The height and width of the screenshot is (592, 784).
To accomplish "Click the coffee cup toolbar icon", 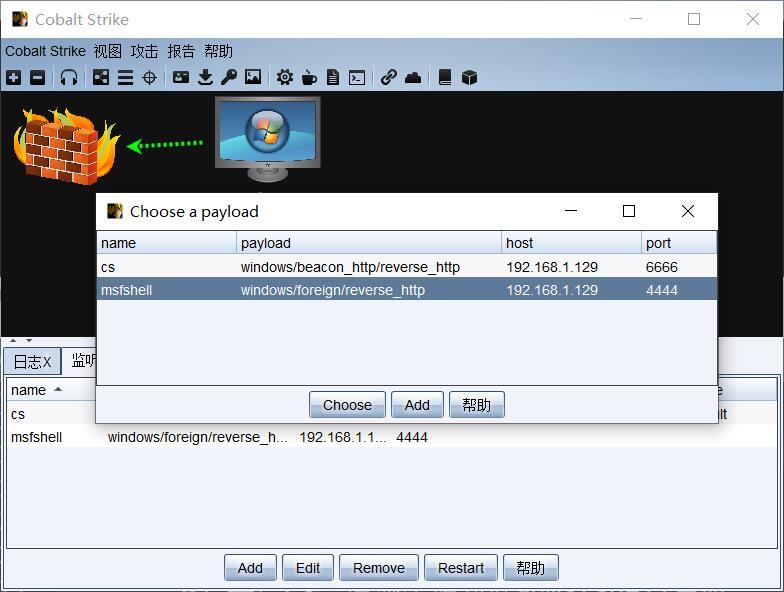I will tap(309, 77).
